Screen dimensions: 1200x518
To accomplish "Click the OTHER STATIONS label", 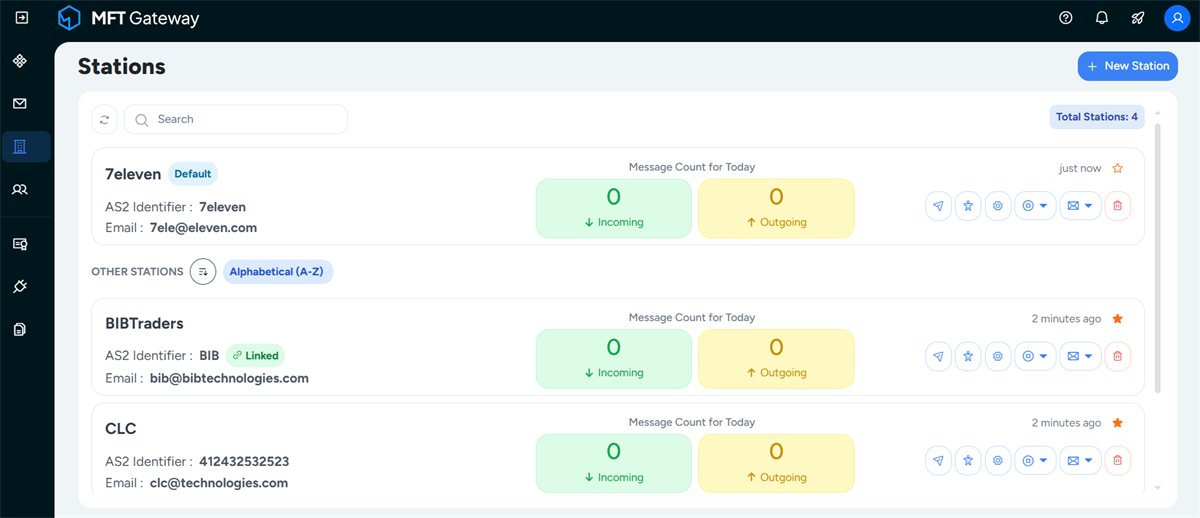I will (137, 271).
